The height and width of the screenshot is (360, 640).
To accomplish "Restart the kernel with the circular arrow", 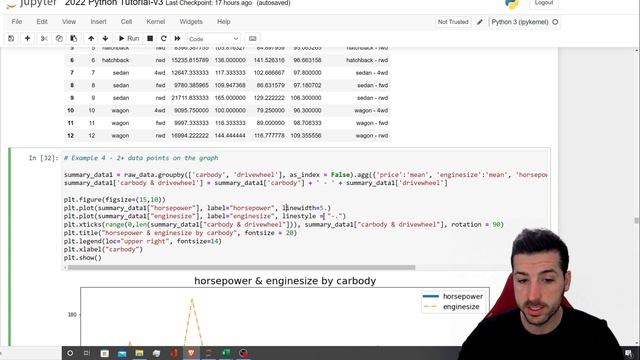I will (x=164, y=38).
